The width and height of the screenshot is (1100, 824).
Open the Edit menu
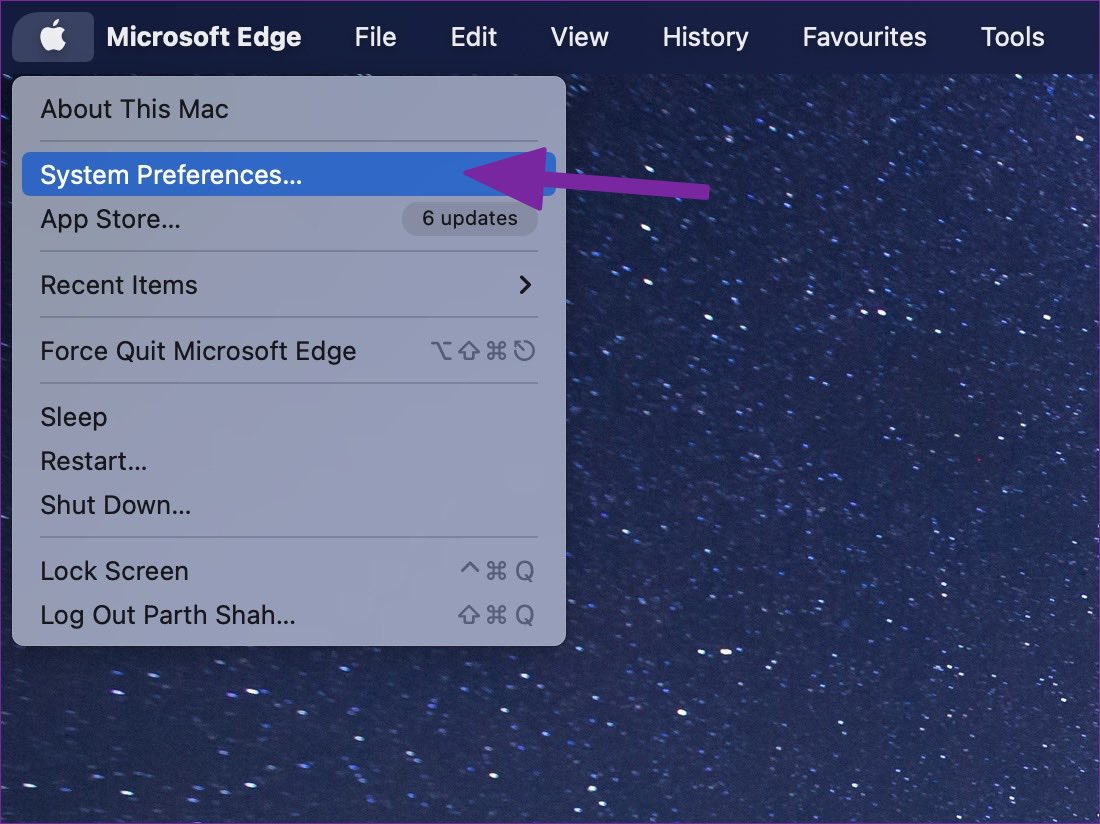pyautogui.click(x=474, y=36)
